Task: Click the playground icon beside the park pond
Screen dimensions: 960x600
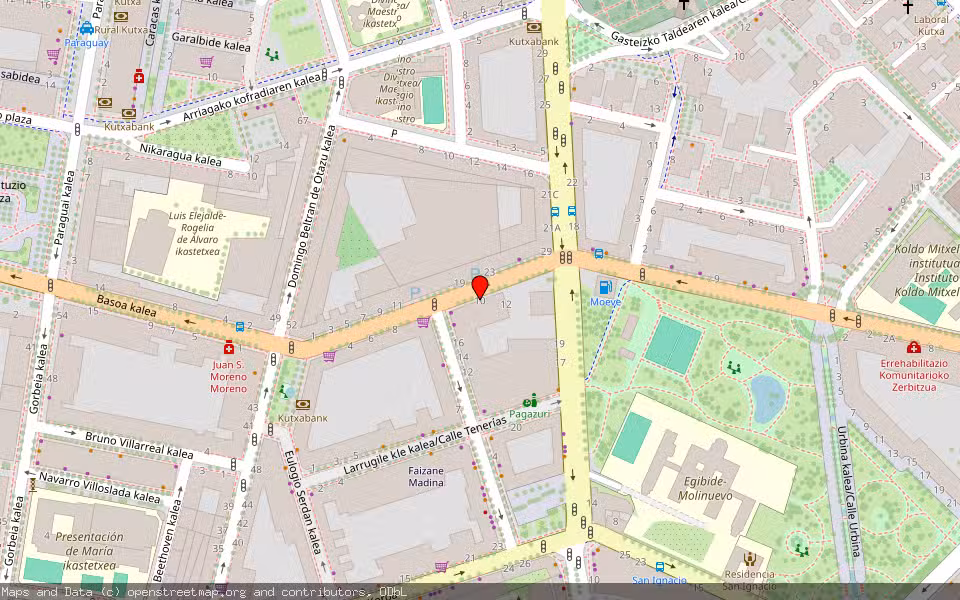Action: coord(735,368)
